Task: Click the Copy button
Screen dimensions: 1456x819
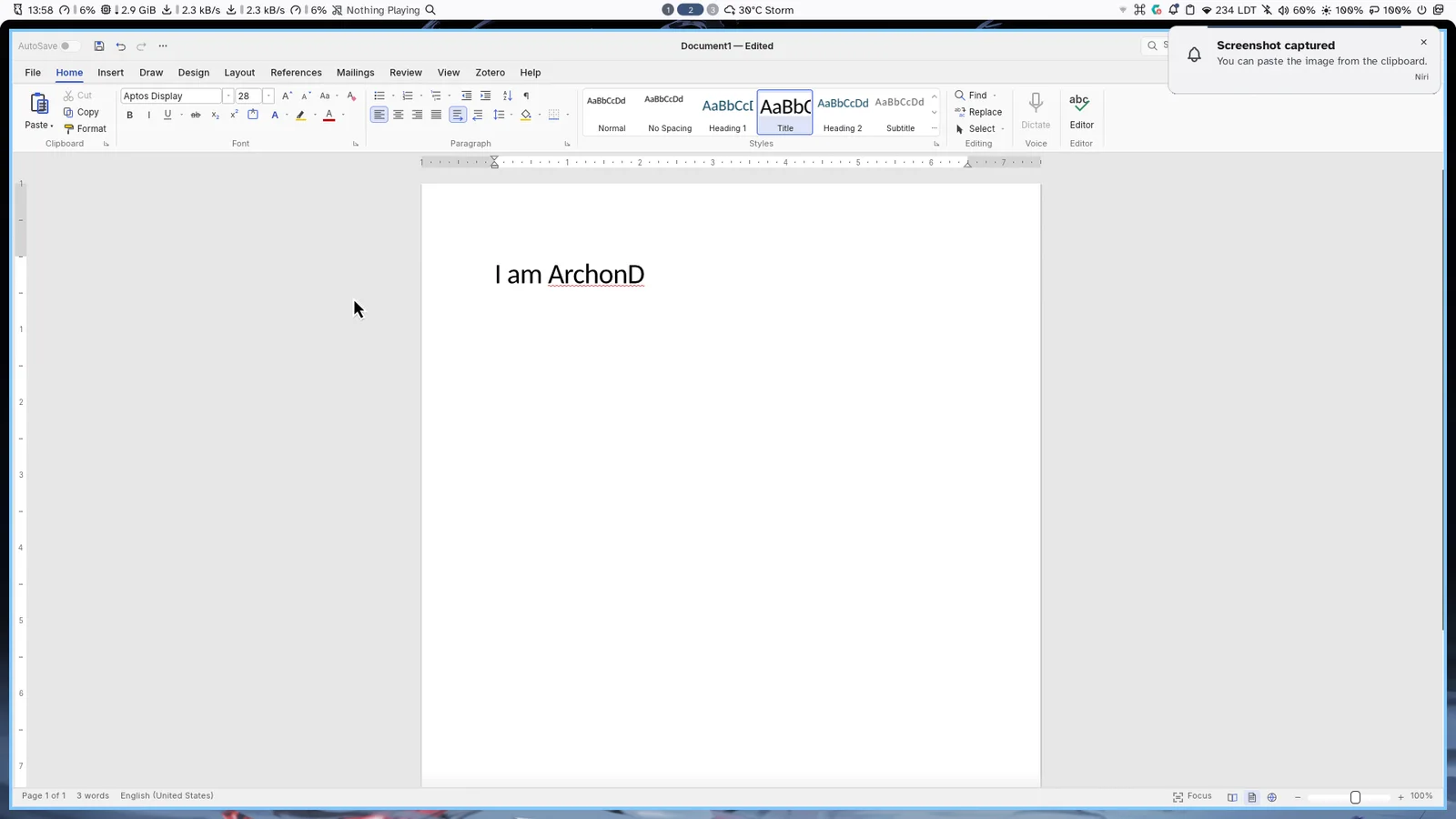Action: click(x=81, y=112)
